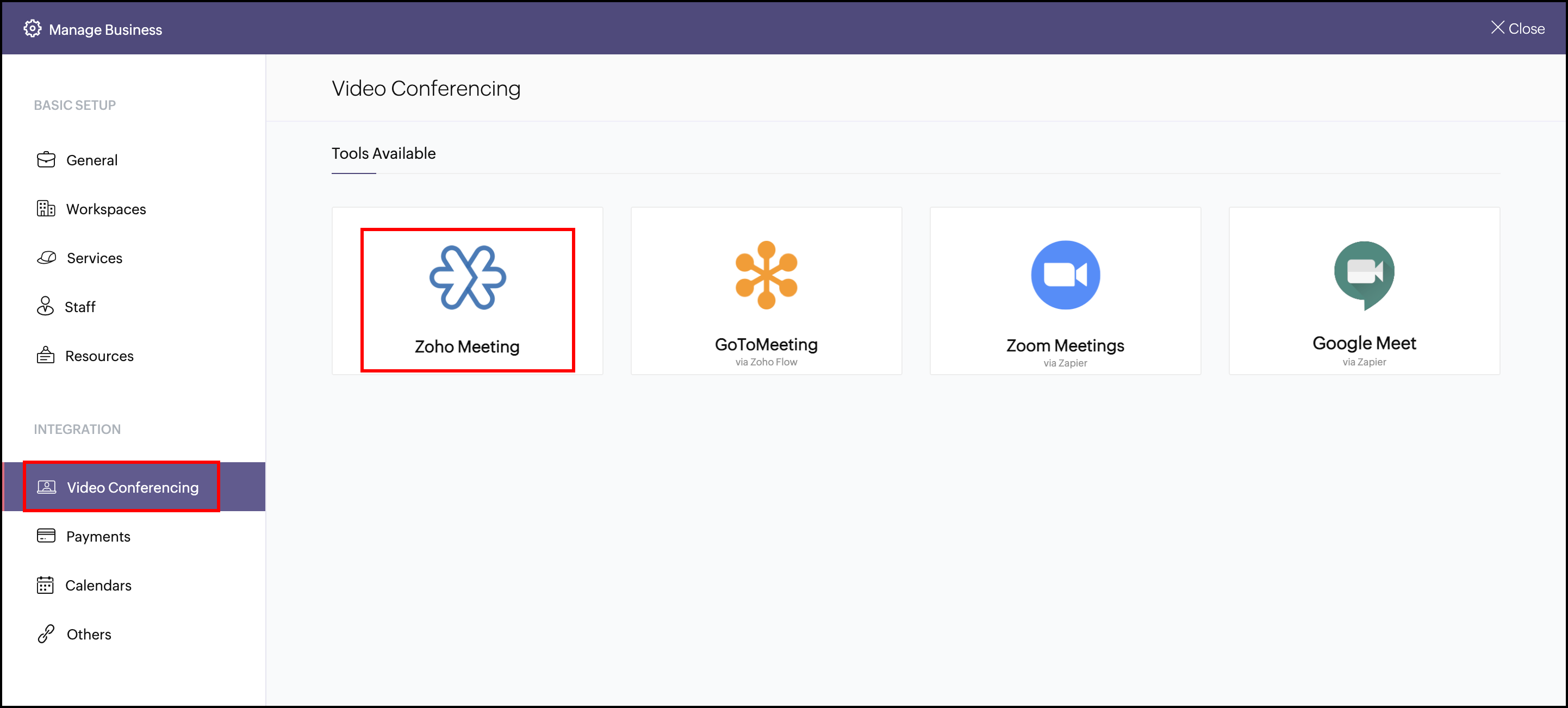Click the Zoho Meeting logo icon

(467, 277)
